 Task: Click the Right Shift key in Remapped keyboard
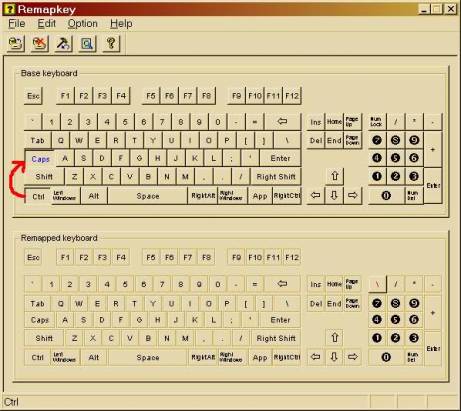pyautogui.click(x=276, y=338)
